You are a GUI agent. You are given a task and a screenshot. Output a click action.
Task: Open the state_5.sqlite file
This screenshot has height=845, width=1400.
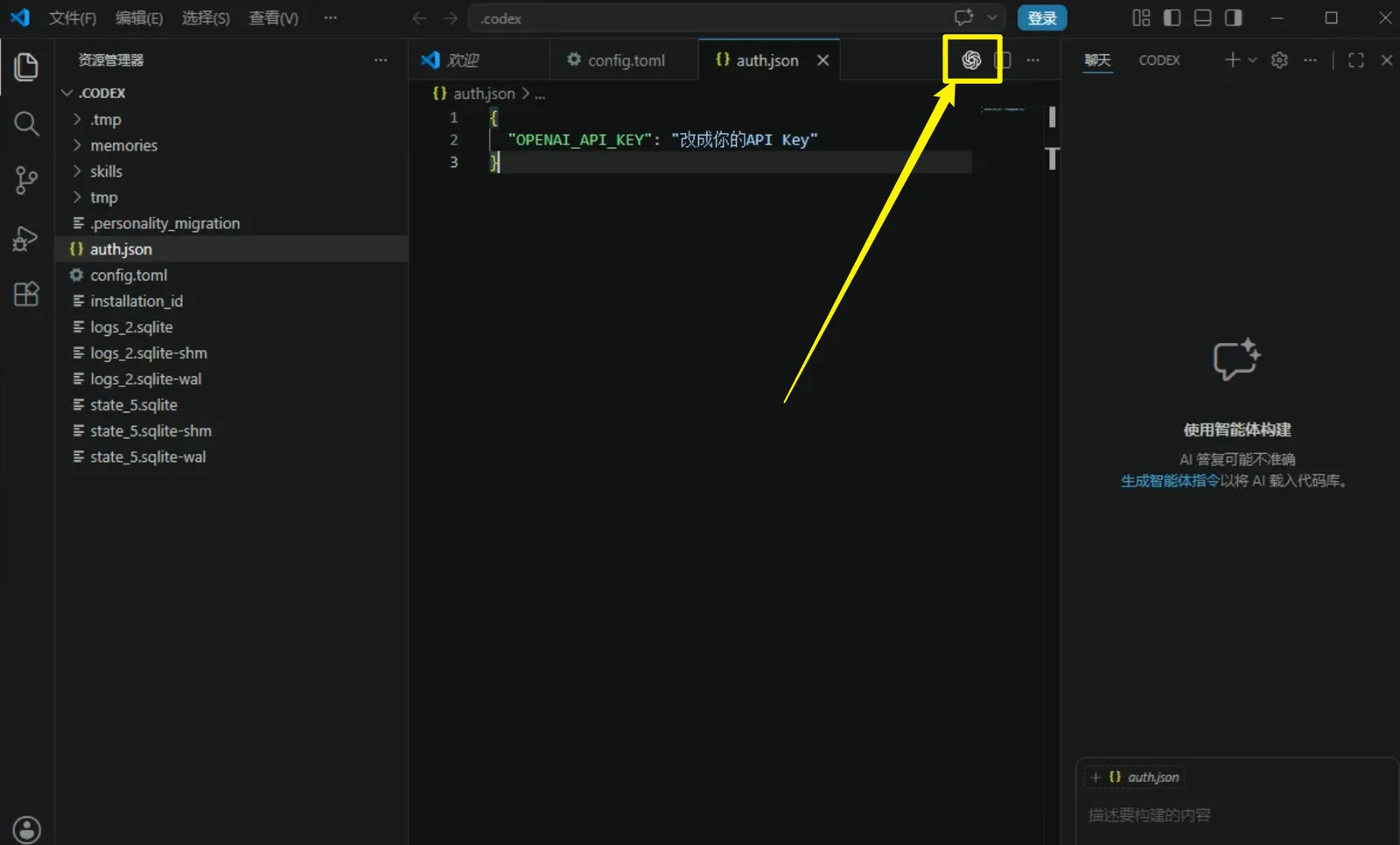click(232, 405)
